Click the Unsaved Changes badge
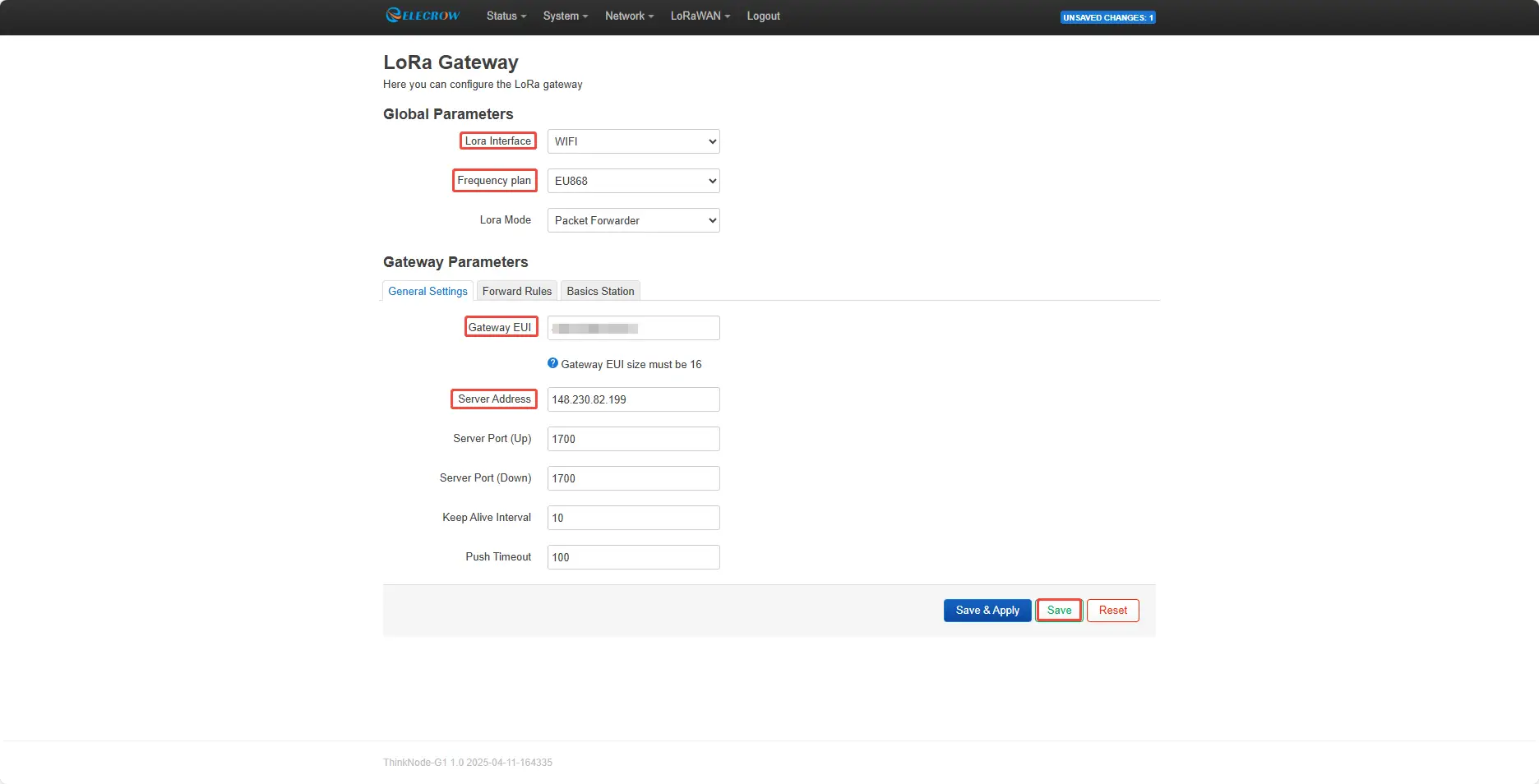This screenshot has width=1539, height=784. pyautogui.click(x=1107, y=17)
